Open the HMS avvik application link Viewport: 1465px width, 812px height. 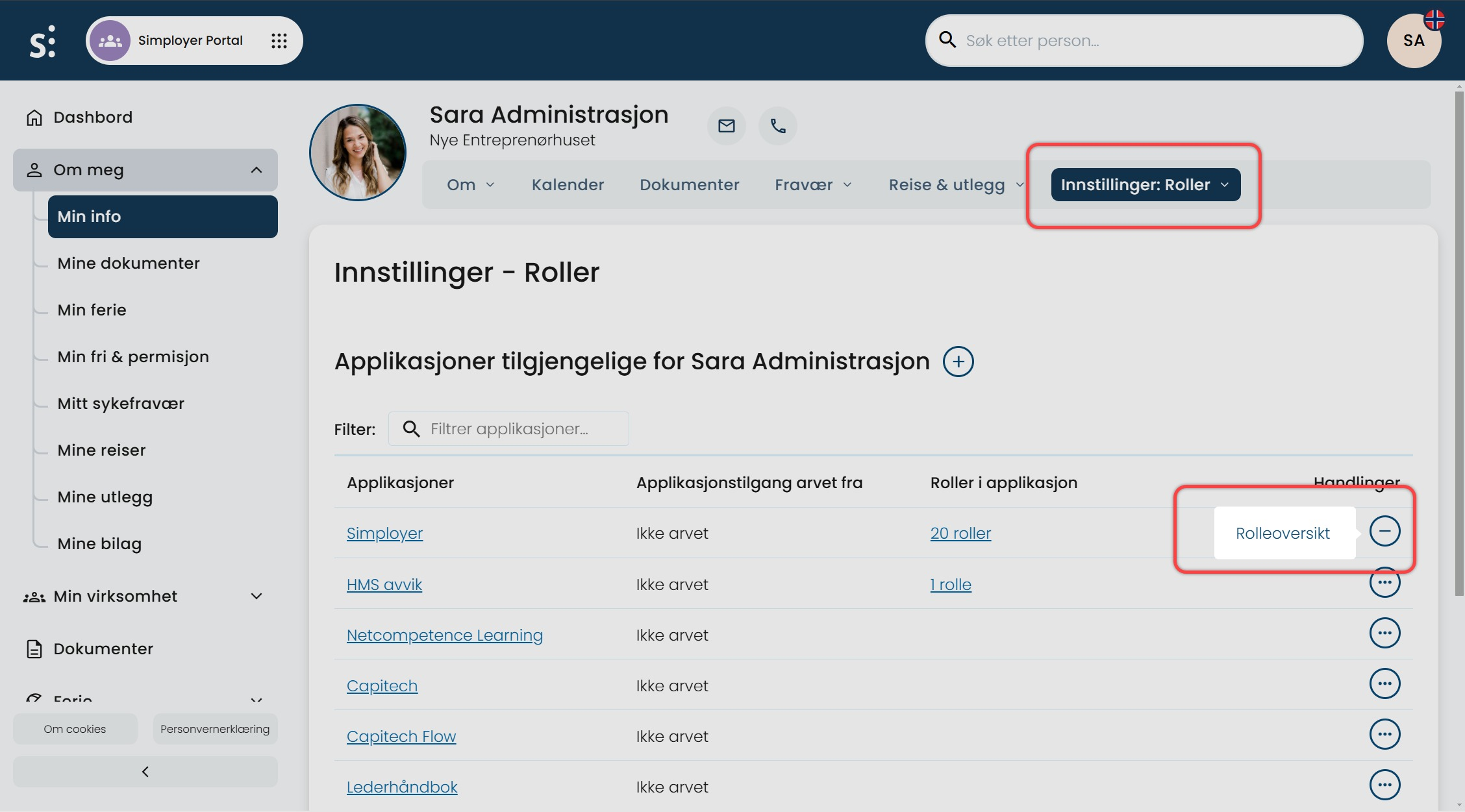(384, 585)
